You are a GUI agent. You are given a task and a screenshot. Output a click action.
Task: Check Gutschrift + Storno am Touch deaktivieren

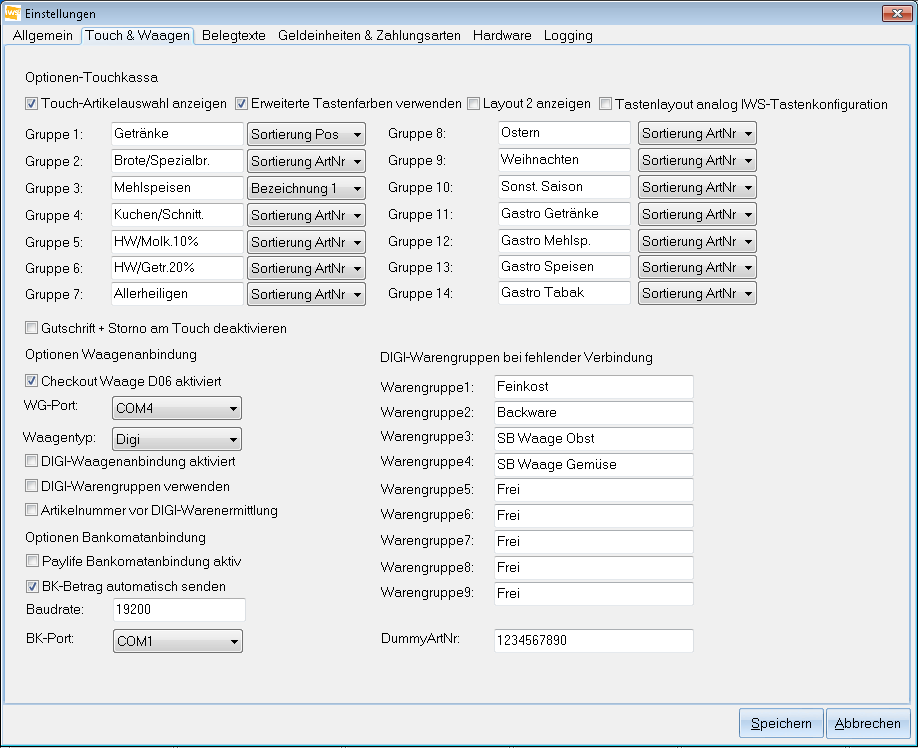(x=32, y=328)
